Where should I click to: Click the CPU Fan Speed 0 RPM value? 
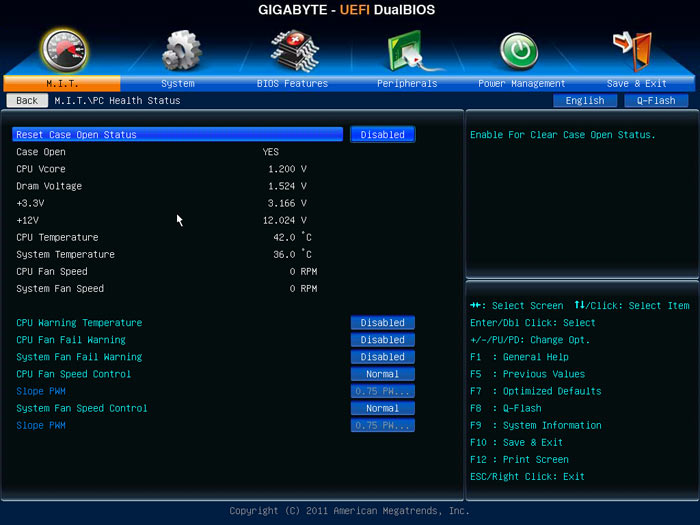[x=303, y=271]
